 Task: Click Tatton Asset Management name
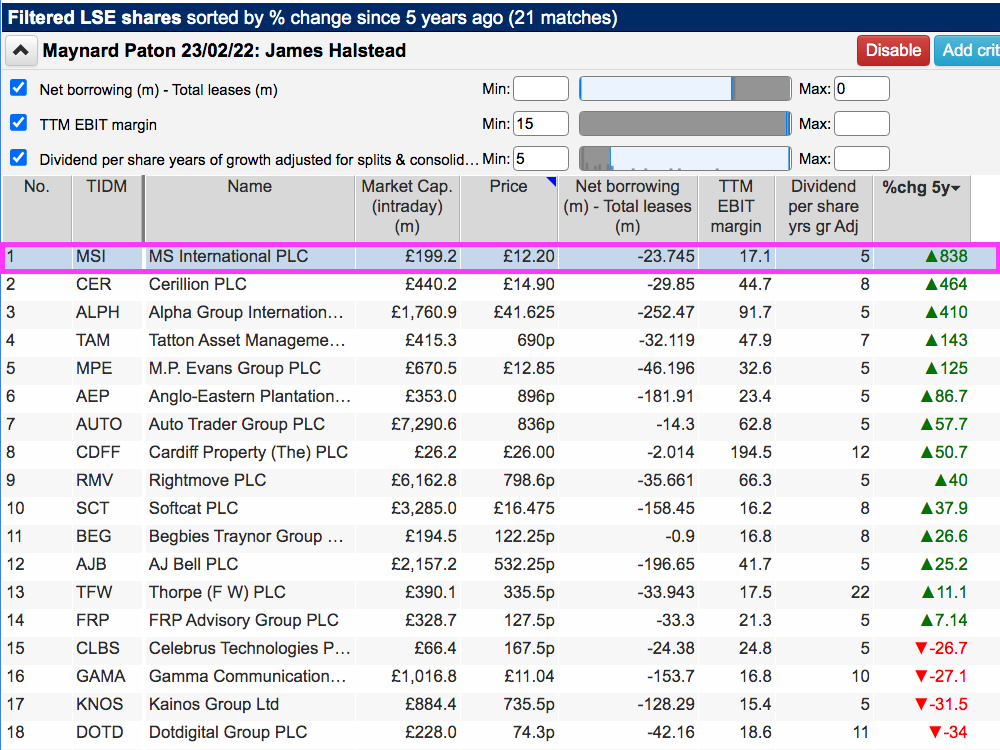247,341
